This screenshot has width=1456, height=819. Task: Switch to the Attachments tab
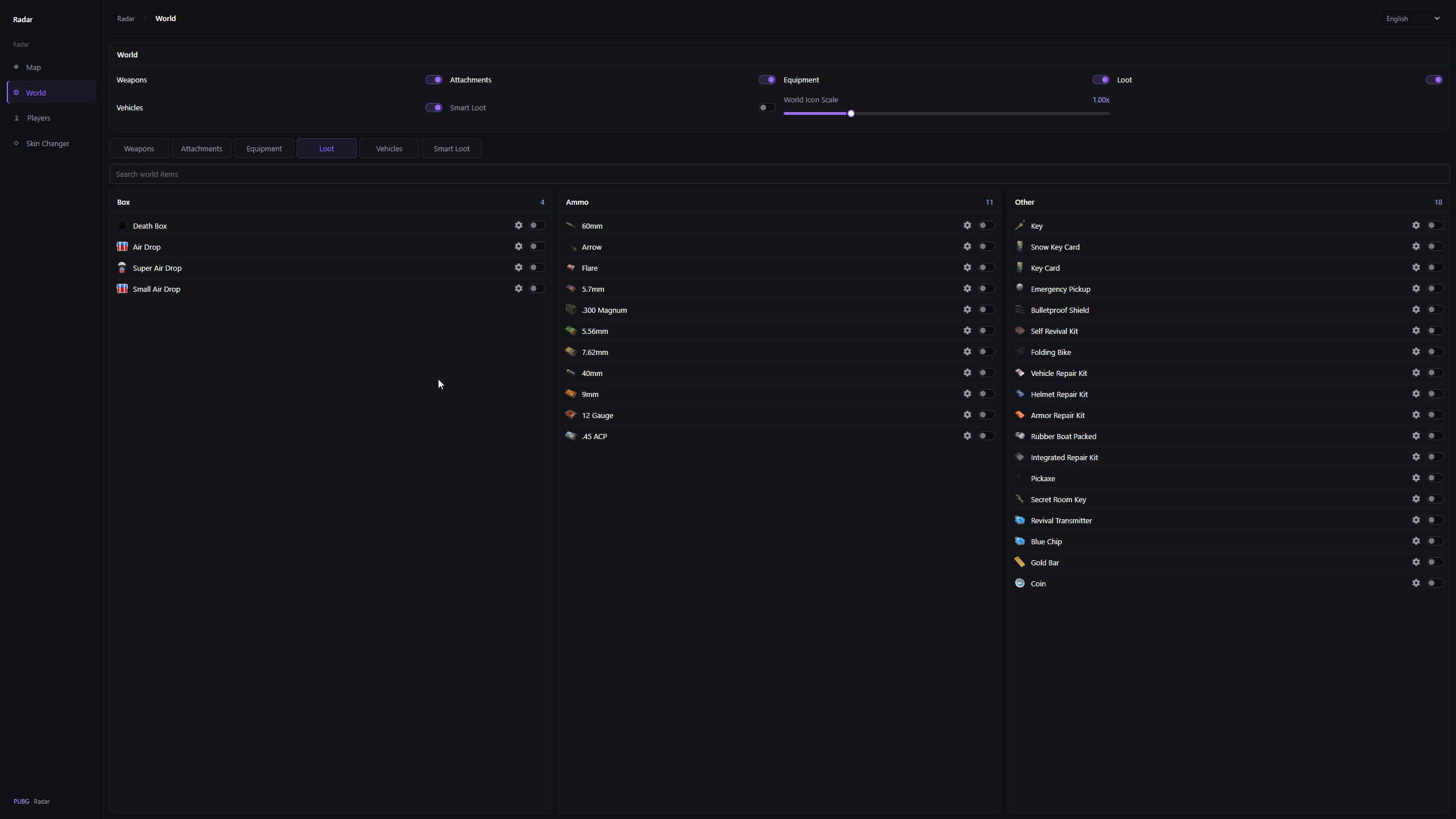(x=201, y=148)
